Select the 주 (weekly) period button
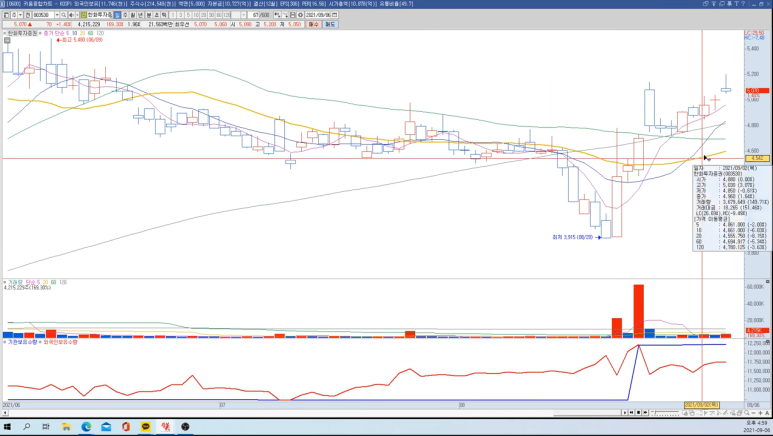The image size is (773, 436). [125, 15]
